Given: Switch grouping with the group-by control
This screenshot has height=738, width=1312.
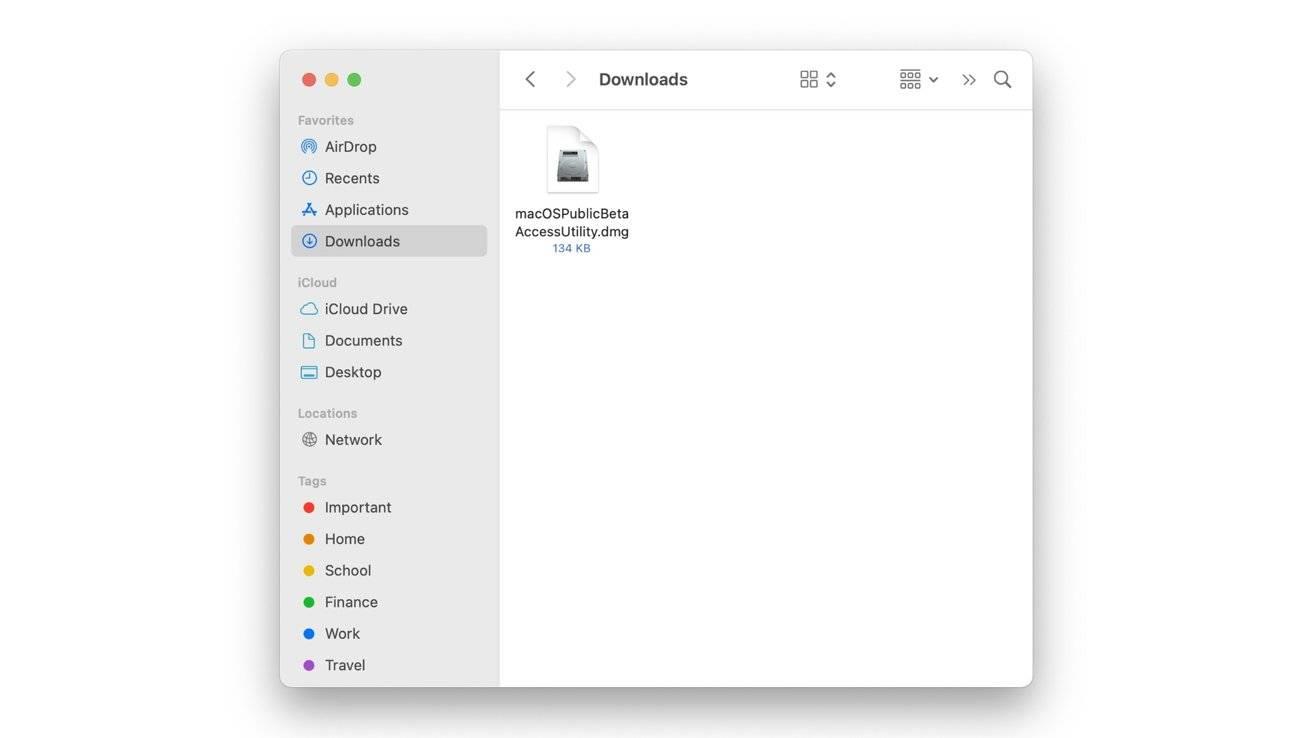Looking at the screenshot, I should (908, 78).
